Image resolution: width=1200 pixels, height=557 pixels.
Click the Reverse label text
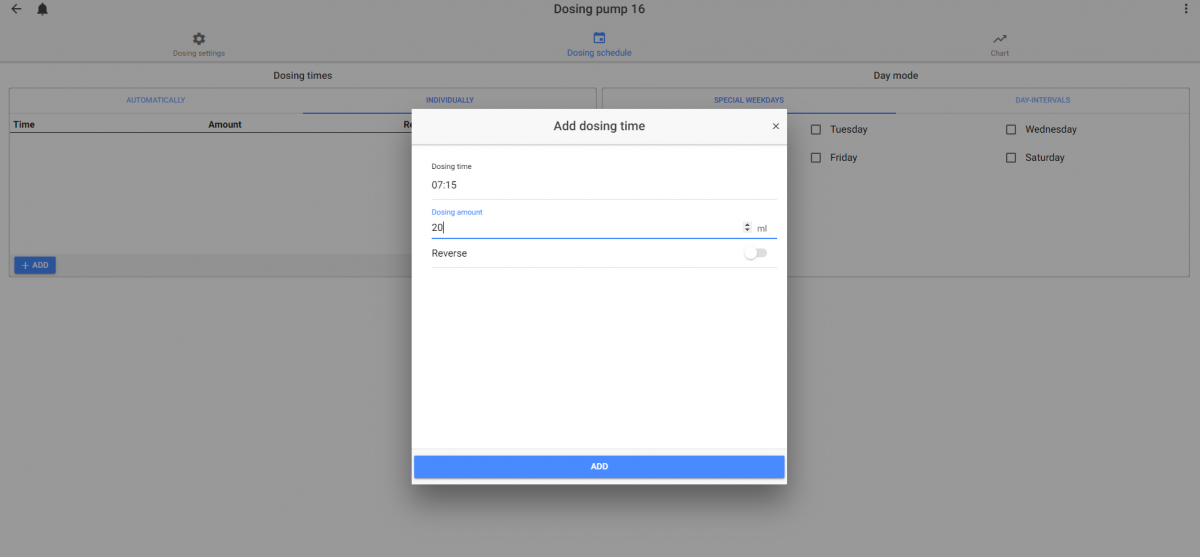click(x=449, y=253)
